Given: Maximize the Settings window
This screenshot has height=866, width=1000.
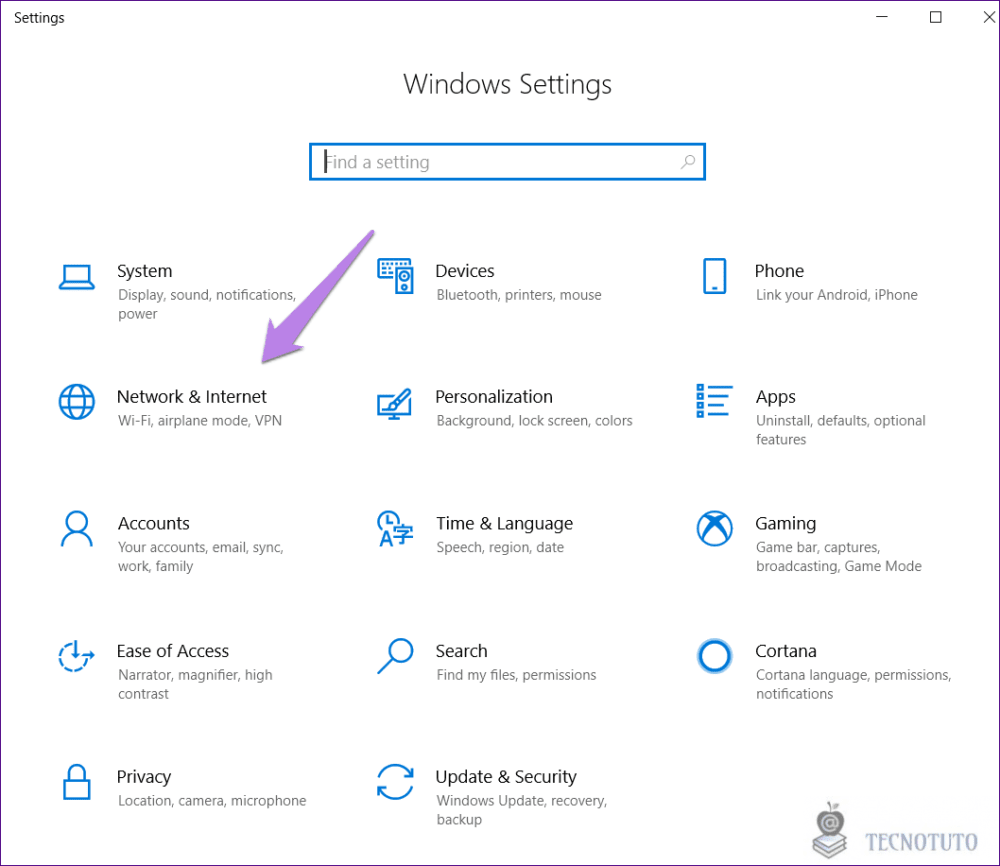Looking at the screenshot, I should click(936, 17).
